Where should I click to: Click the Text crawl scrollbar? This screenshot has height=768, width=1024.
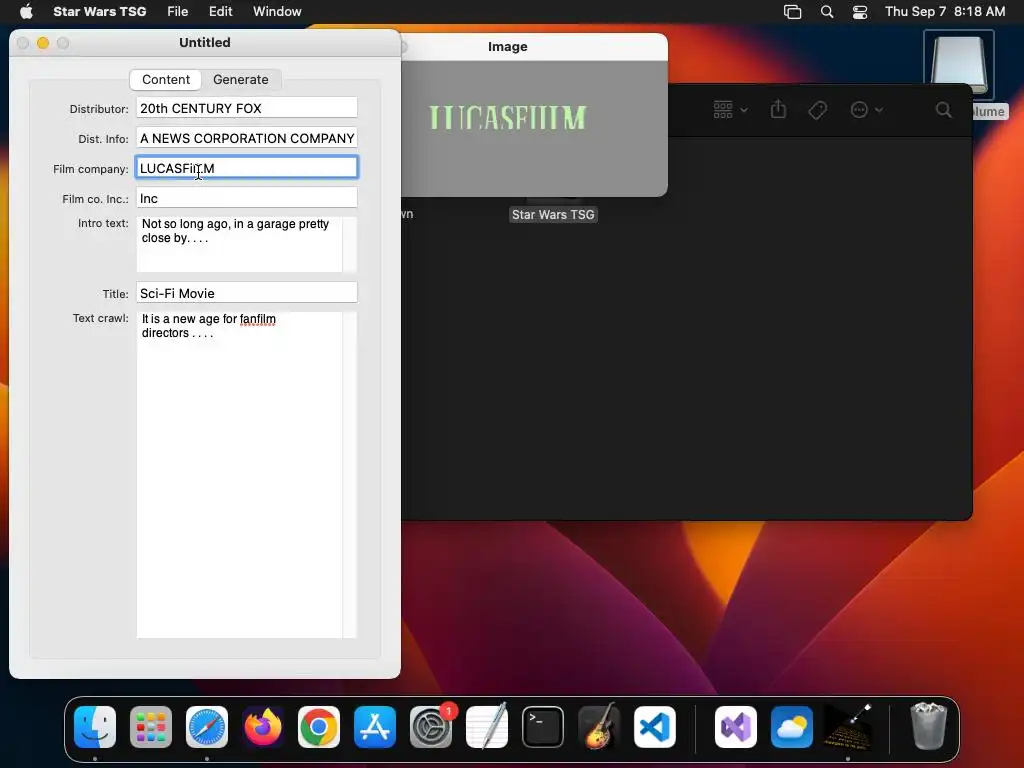350,475
